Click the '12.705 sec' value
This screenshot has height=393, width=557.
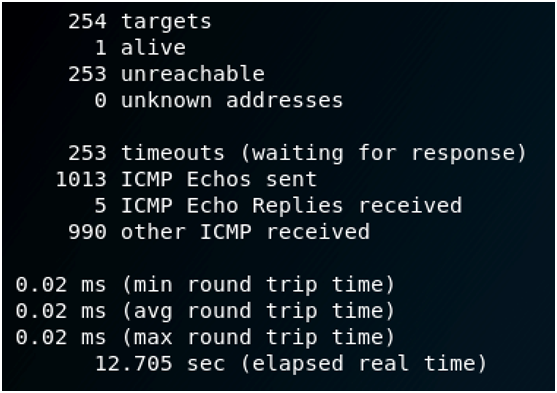click(x=160, y=364)
